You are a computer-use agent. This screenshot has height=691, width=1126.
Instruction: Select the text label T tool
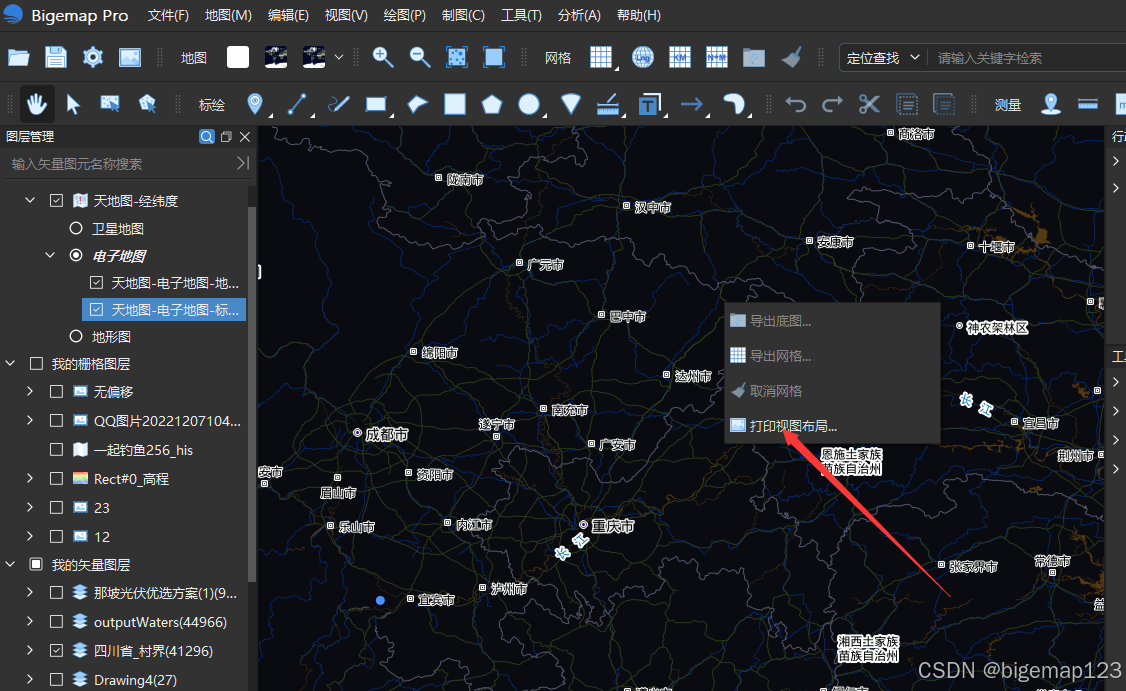click(650, 104)
